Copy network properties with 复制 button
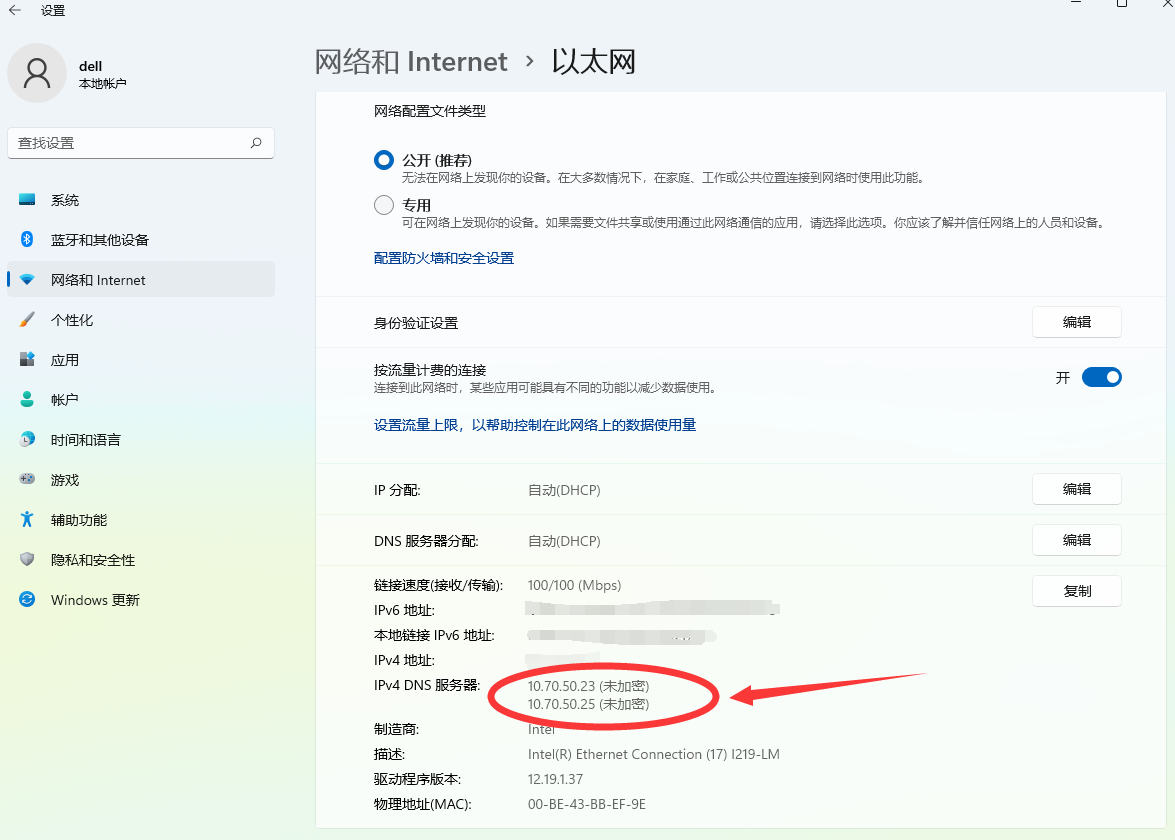The width and height of the screenshot is (1175, 840). (x=1076, y=591)
